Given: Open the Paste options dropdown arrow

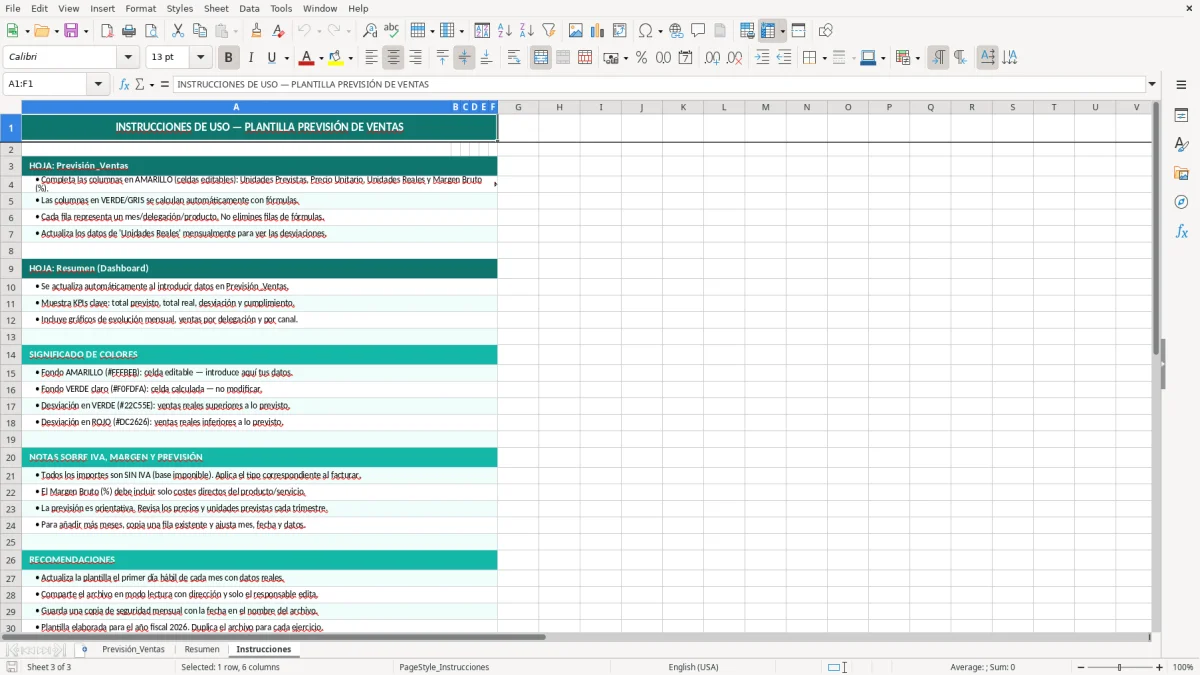Looking at the screenshot, I should tap(234, 31).
